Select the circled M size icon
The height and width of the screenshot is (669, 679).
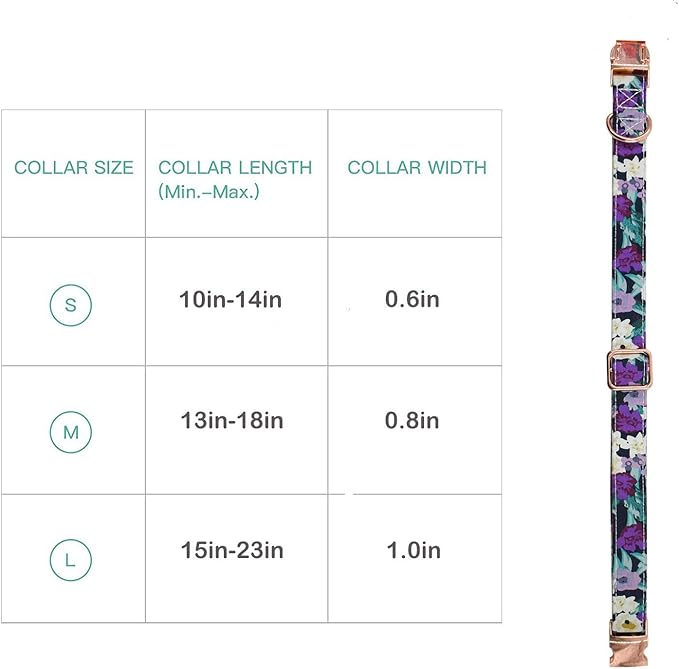pyautogui.click(x=71, y=432)
